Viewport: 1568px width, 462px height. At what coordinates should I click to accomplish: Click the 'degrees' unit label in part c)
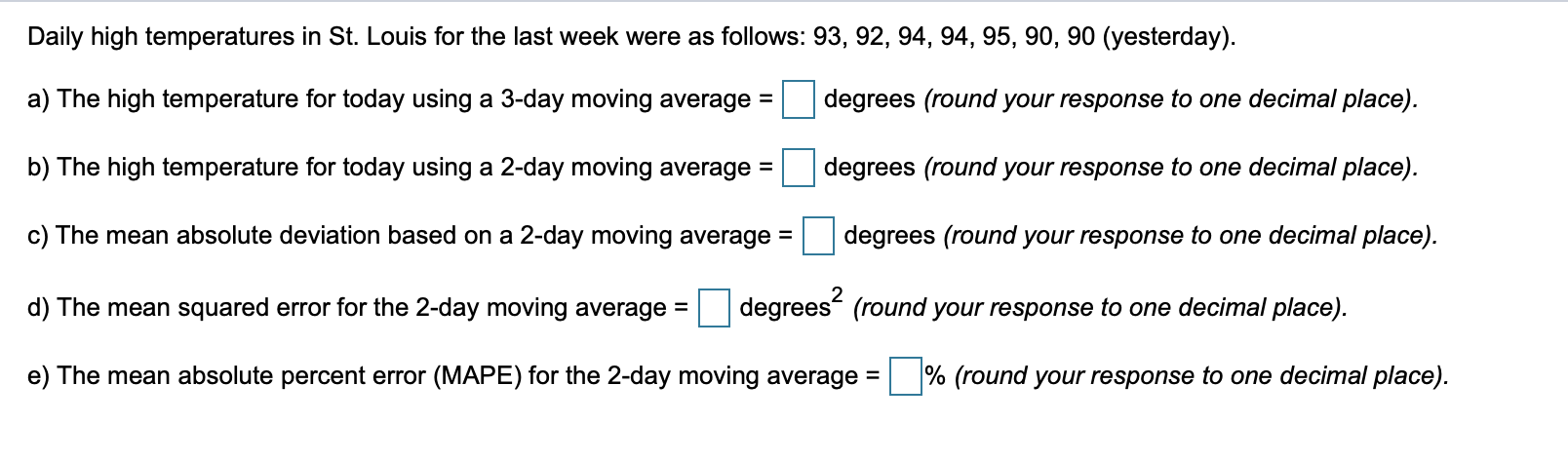(x=890, y=237)
